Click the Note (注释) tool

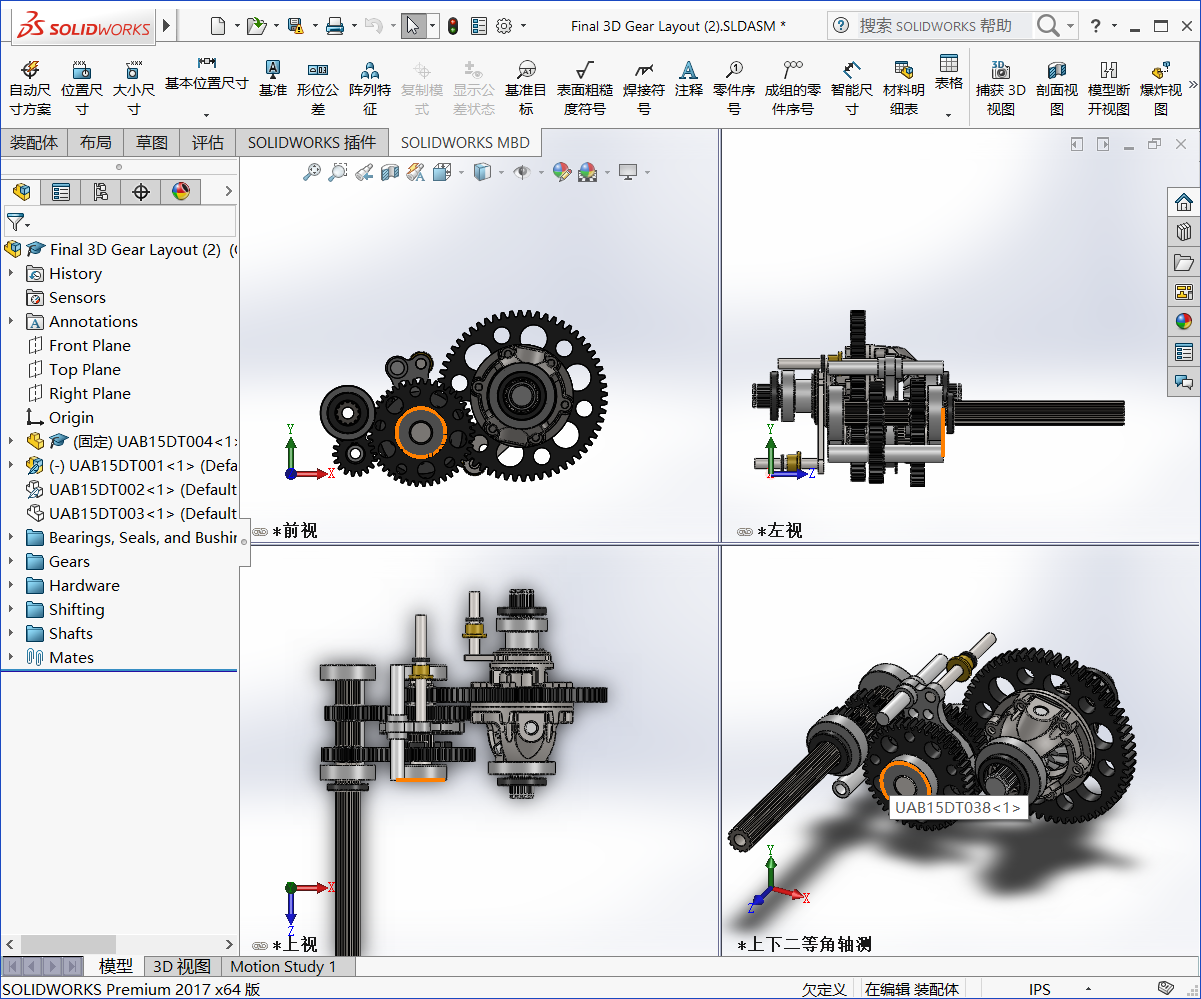tap(688, 79)
